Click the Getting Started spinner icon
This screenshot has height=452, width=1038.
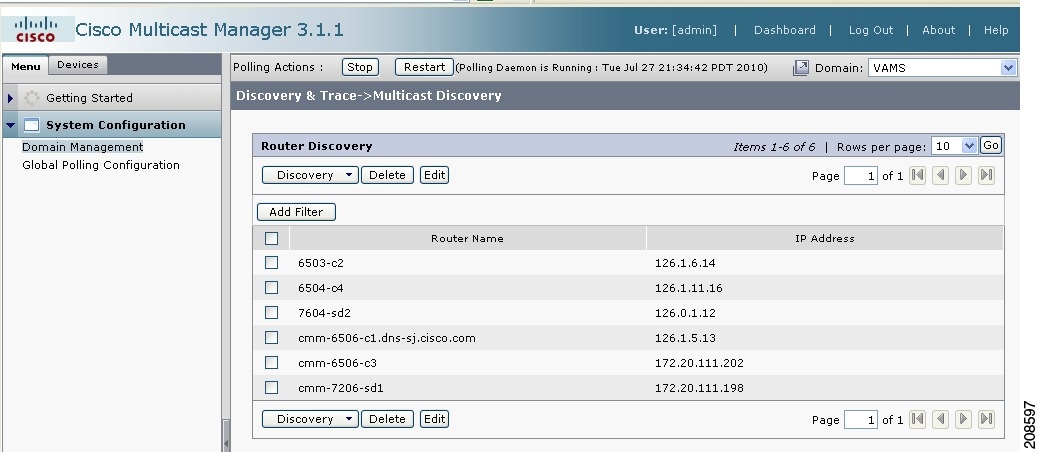pos(31,98)
